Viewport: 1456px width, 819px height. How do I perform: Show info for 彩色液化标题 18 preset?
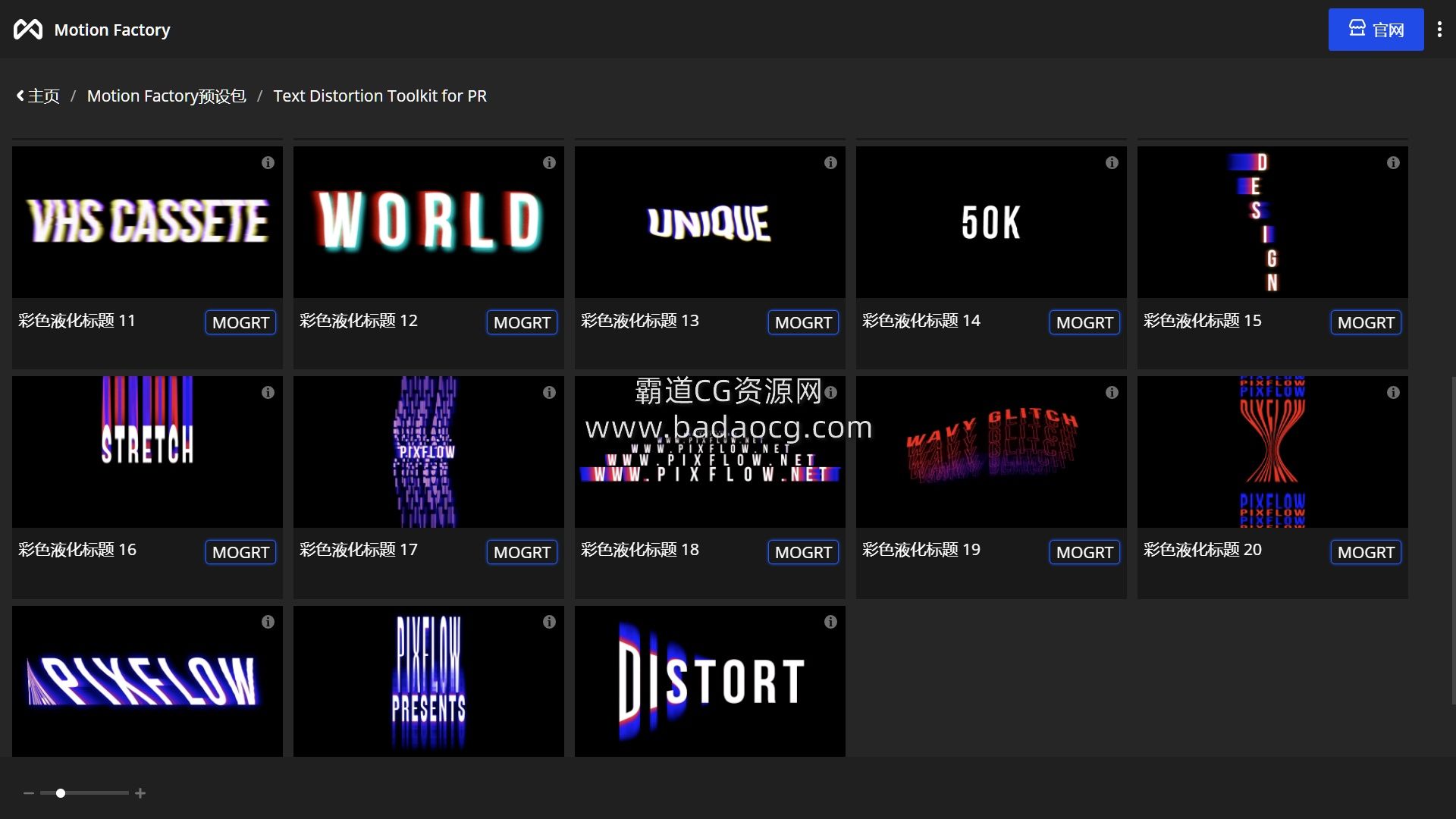point(830,392)
